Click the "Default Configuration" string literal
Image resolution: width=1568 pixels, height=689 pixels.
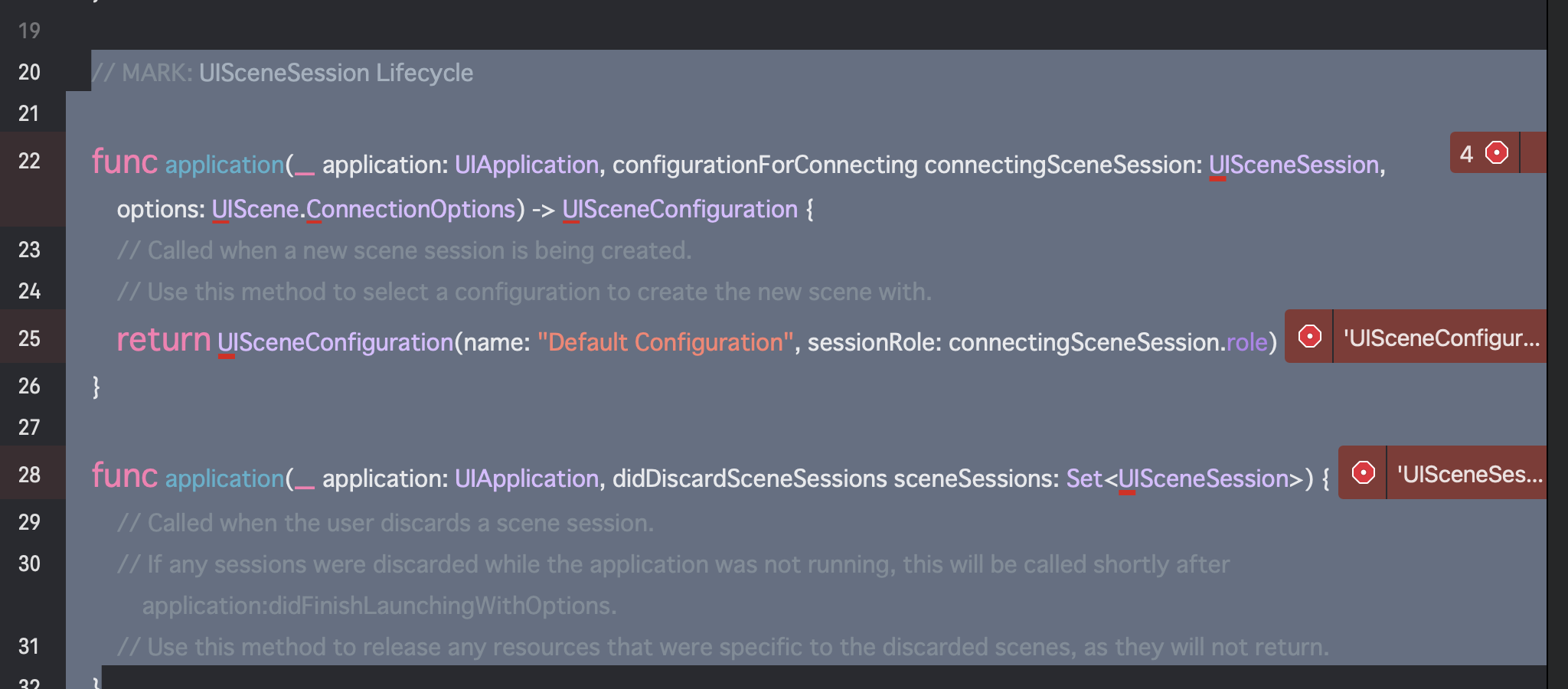coord(665,341)
